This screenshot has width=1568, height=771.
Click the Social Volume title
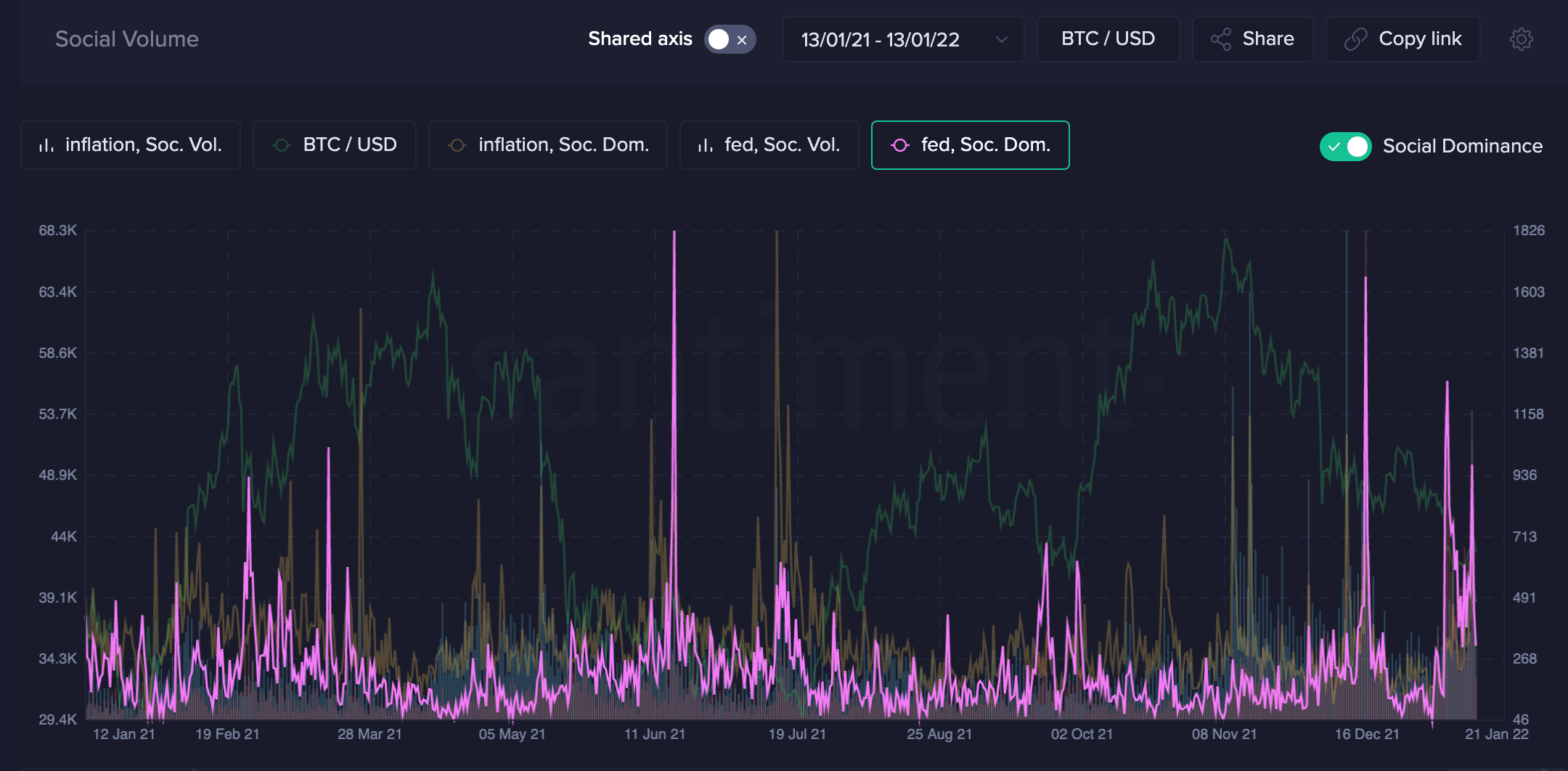(x=127, y=39)
